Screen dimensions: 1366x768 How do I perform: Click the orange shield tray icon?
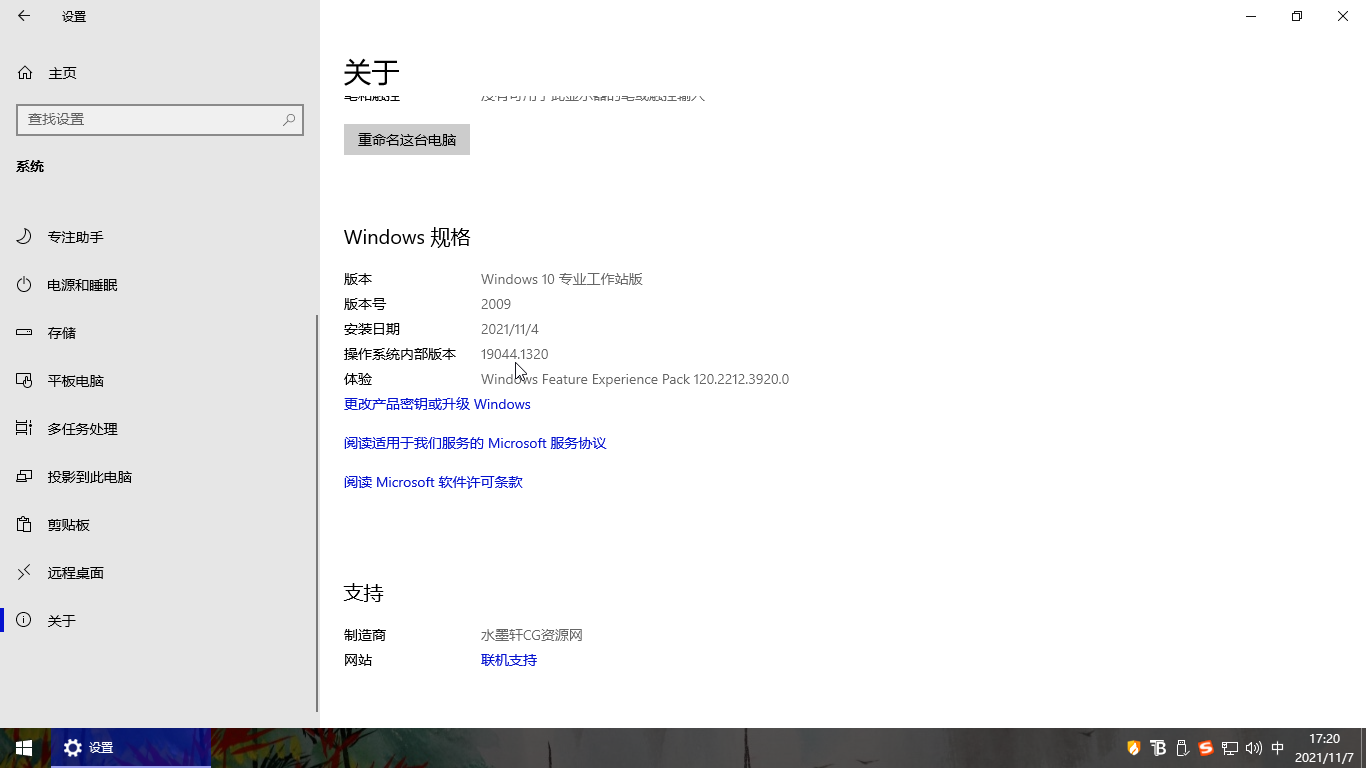(1133, 748)
